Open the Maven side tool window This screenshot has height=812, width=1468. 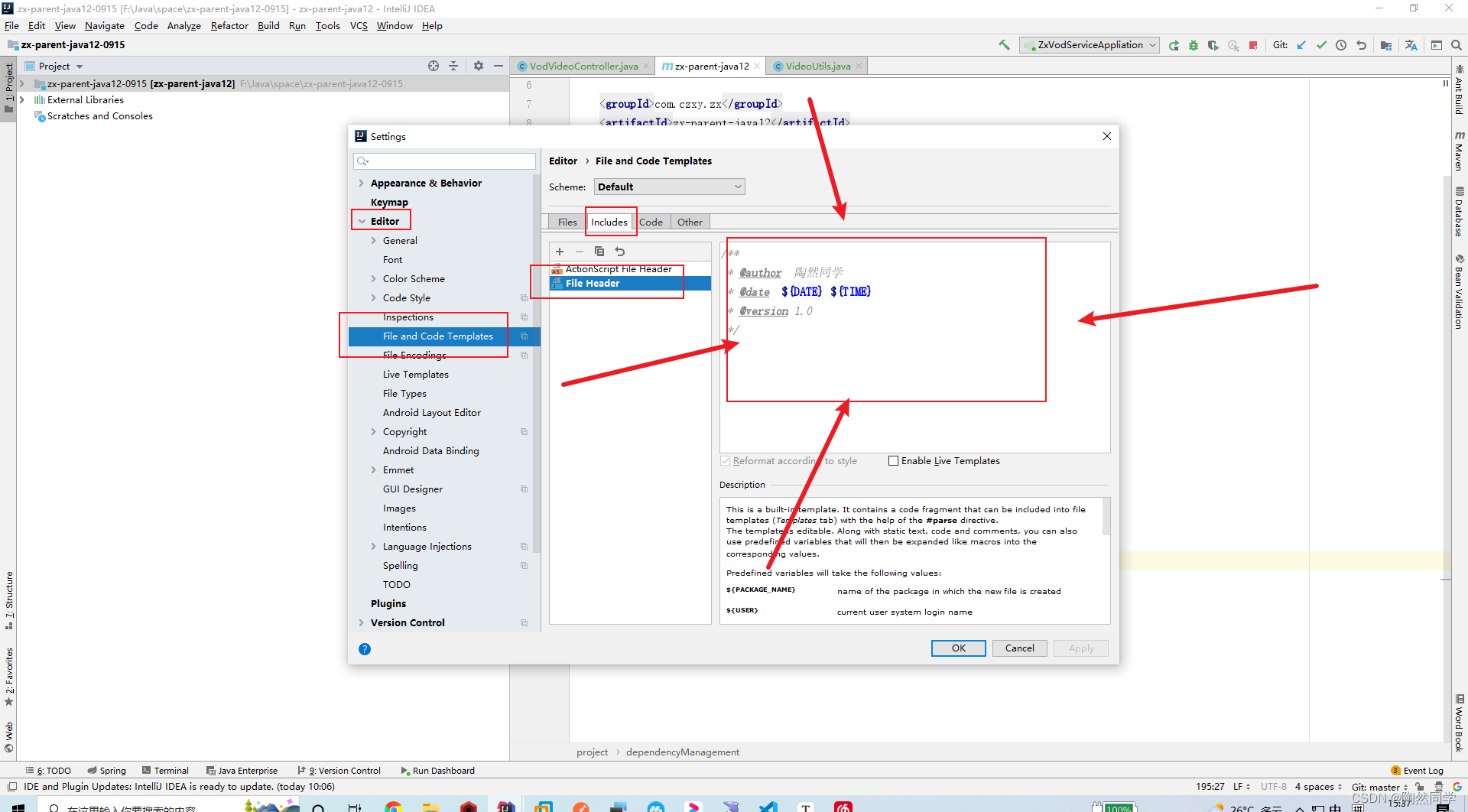[1460, 150]
